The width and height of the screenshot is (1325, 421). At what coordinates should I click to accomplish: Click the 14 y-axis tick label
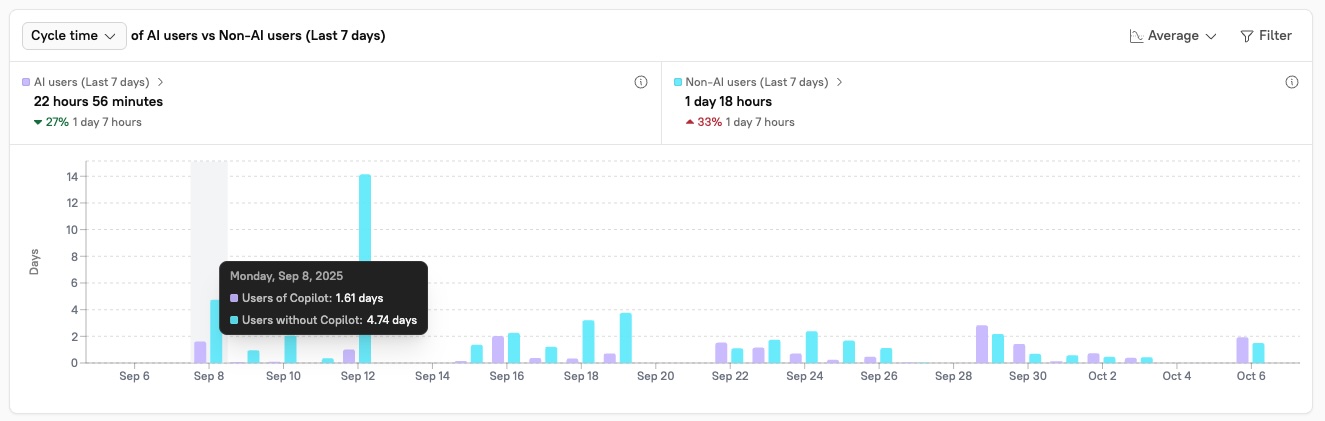pos(72,176)
